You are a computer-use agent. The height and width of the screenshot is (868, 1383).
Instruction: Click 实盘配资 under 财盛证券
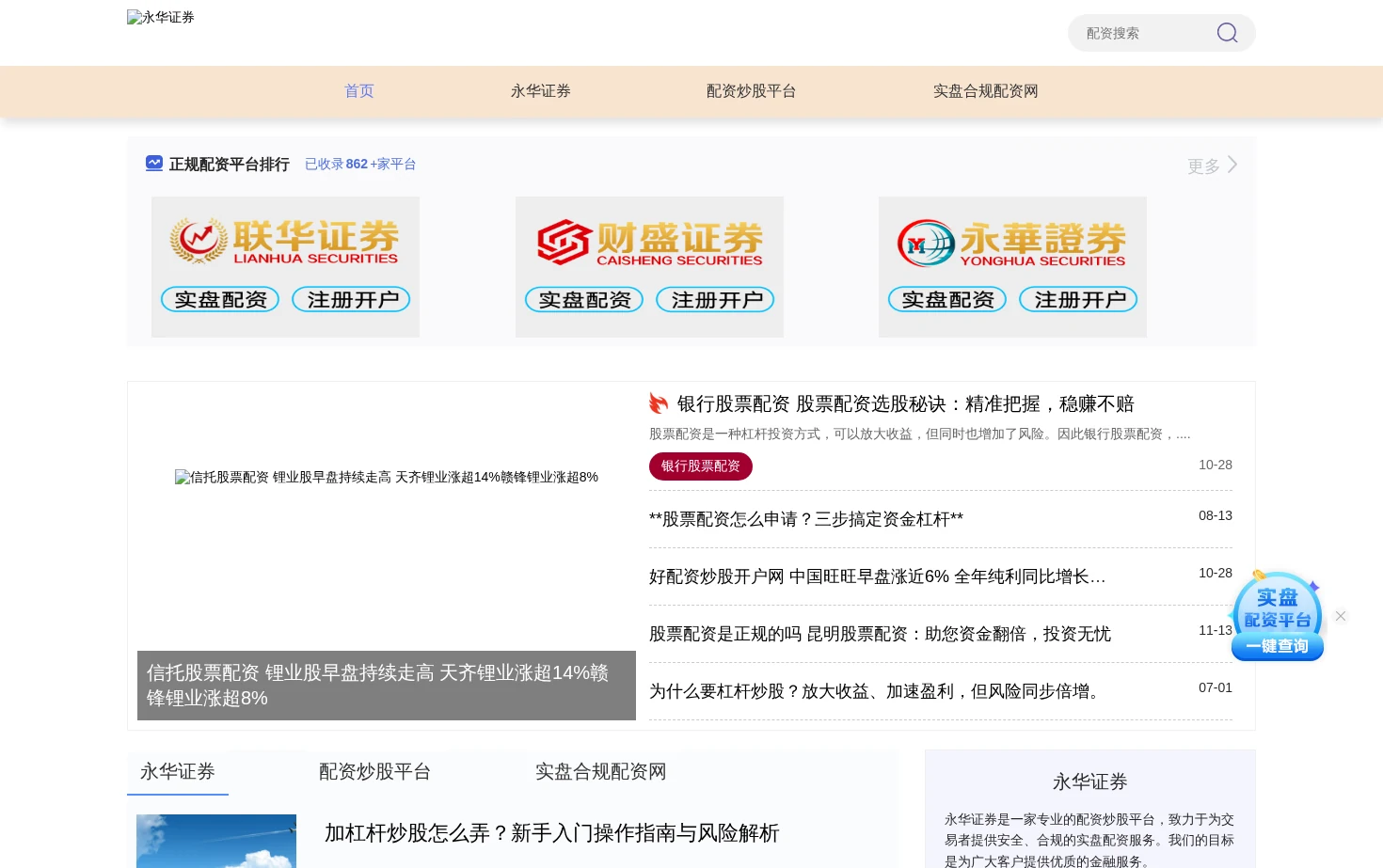tap(584, 300)
